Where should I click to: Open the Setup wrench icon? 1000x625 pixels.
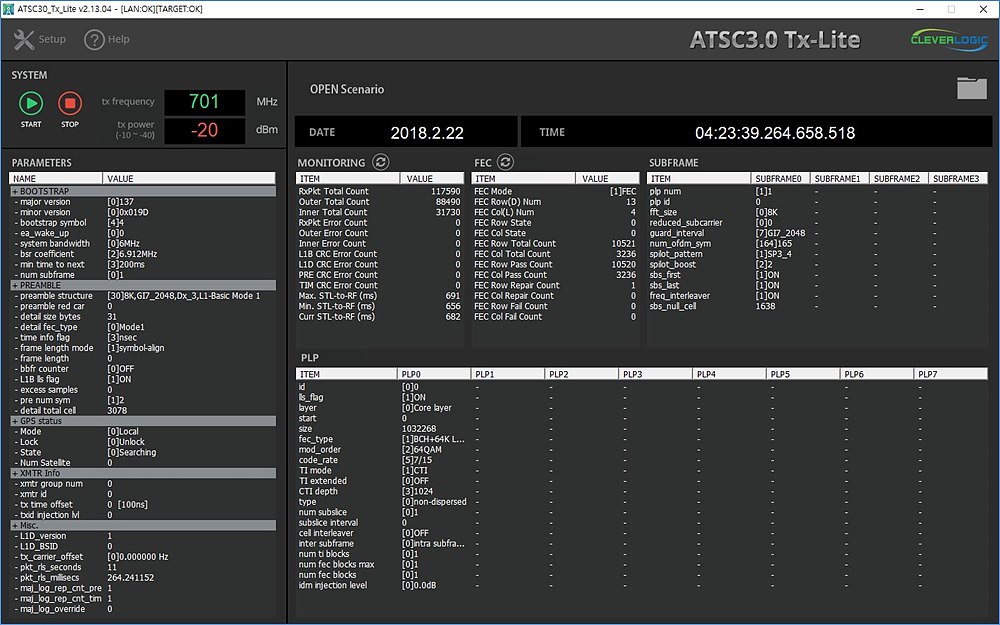(x=24, y=40)
